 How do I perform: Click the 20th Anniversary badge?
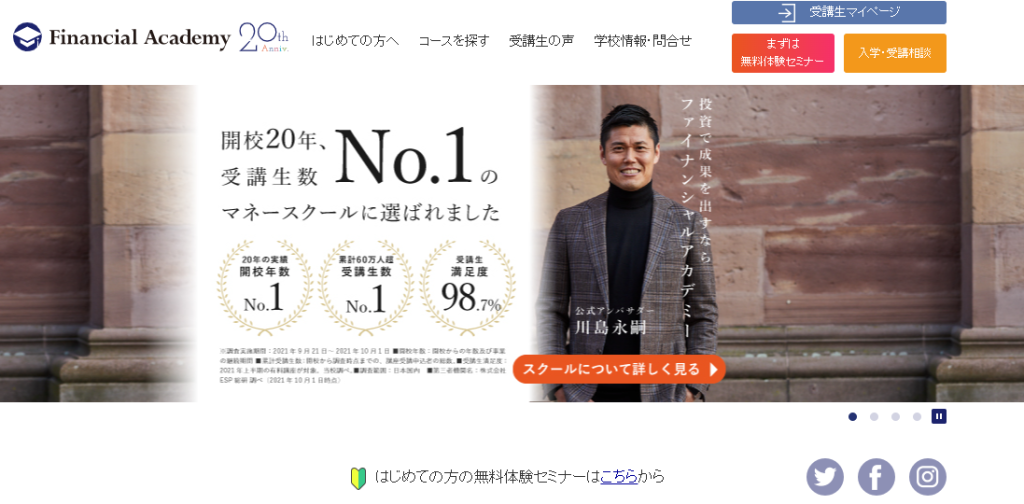click(264, 38)
